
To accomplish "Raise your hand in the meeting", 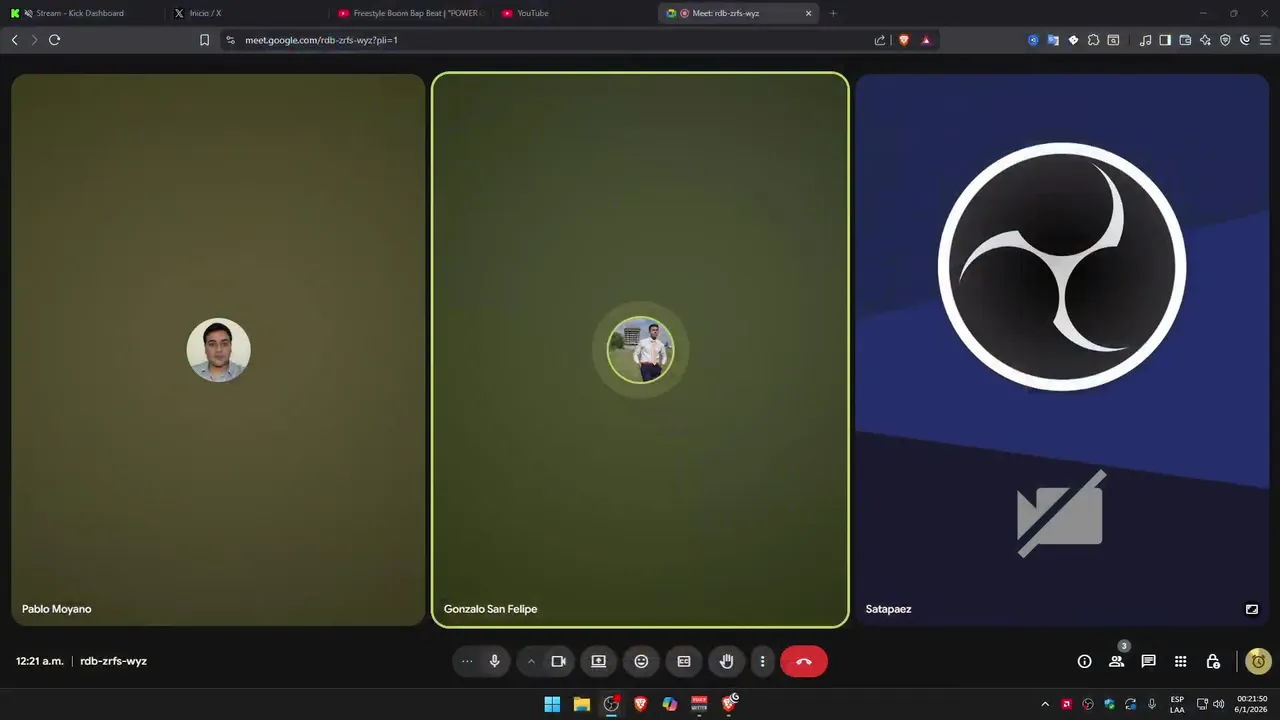I will pyautogui.click(x=727, y=661).
